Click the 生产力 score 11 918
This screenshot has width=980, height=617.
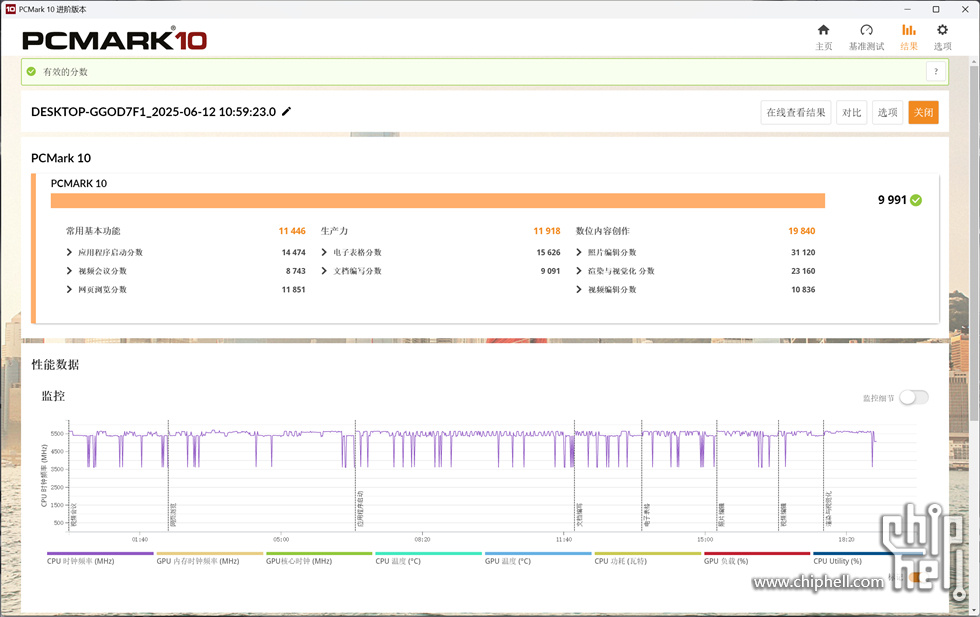547,231
